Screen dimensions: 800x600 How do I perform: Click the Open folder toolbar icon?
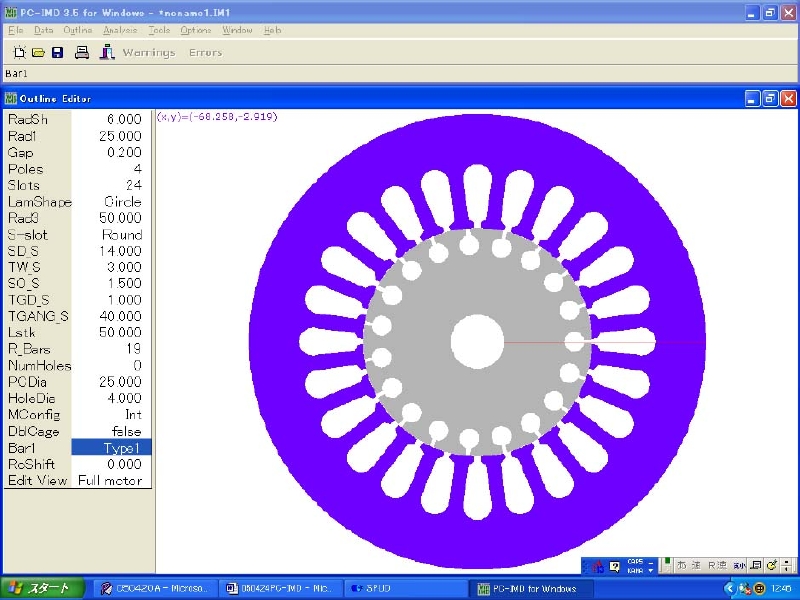(x=38, y=52)
